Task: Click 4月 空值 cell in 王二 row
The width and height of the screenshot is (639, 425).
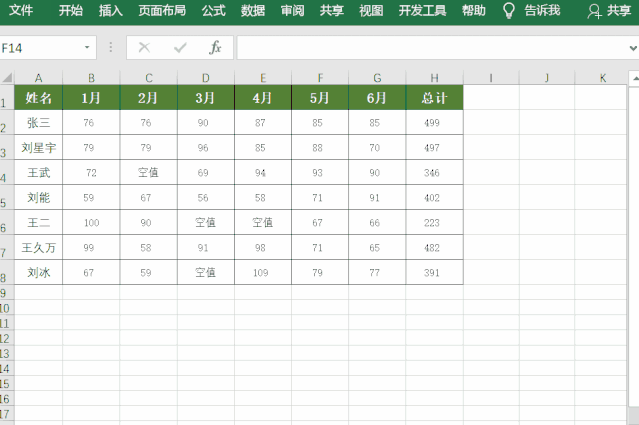Action: point(263,222)
